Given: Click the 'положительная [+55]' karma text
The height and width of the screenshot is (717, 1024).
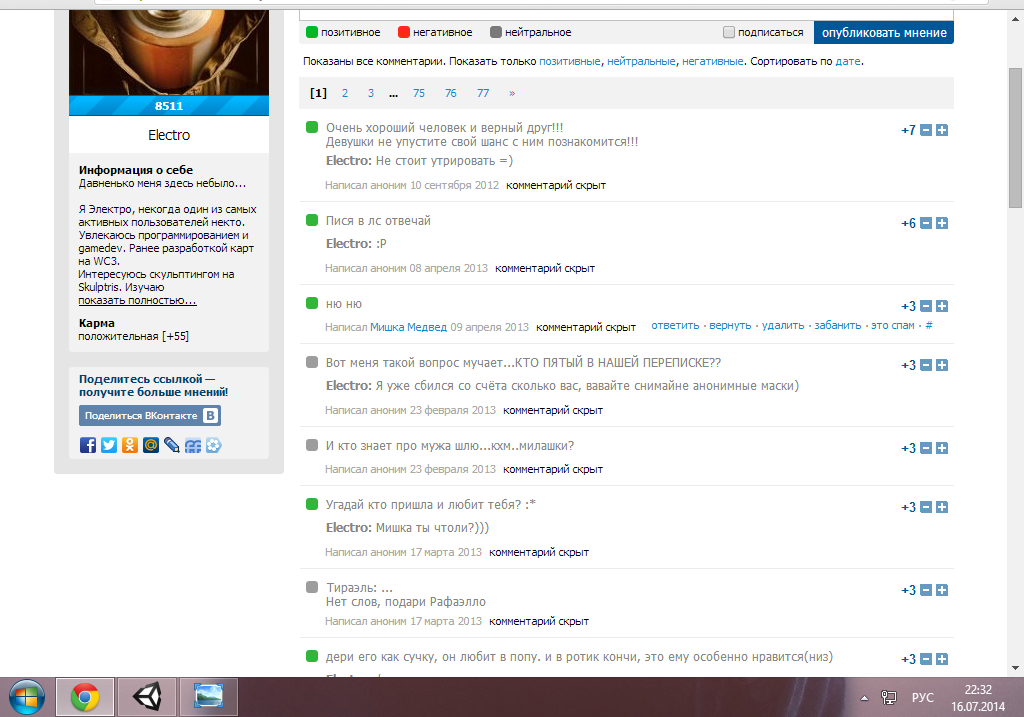Looking at the screenshot, I should pyautogui.click(x=133, y=336).
